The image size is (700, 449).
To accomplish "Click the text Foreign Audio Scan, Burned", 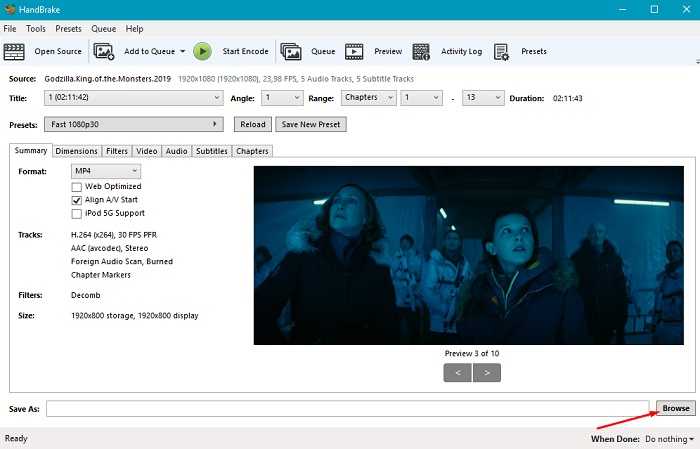I will tap(122, 262).
